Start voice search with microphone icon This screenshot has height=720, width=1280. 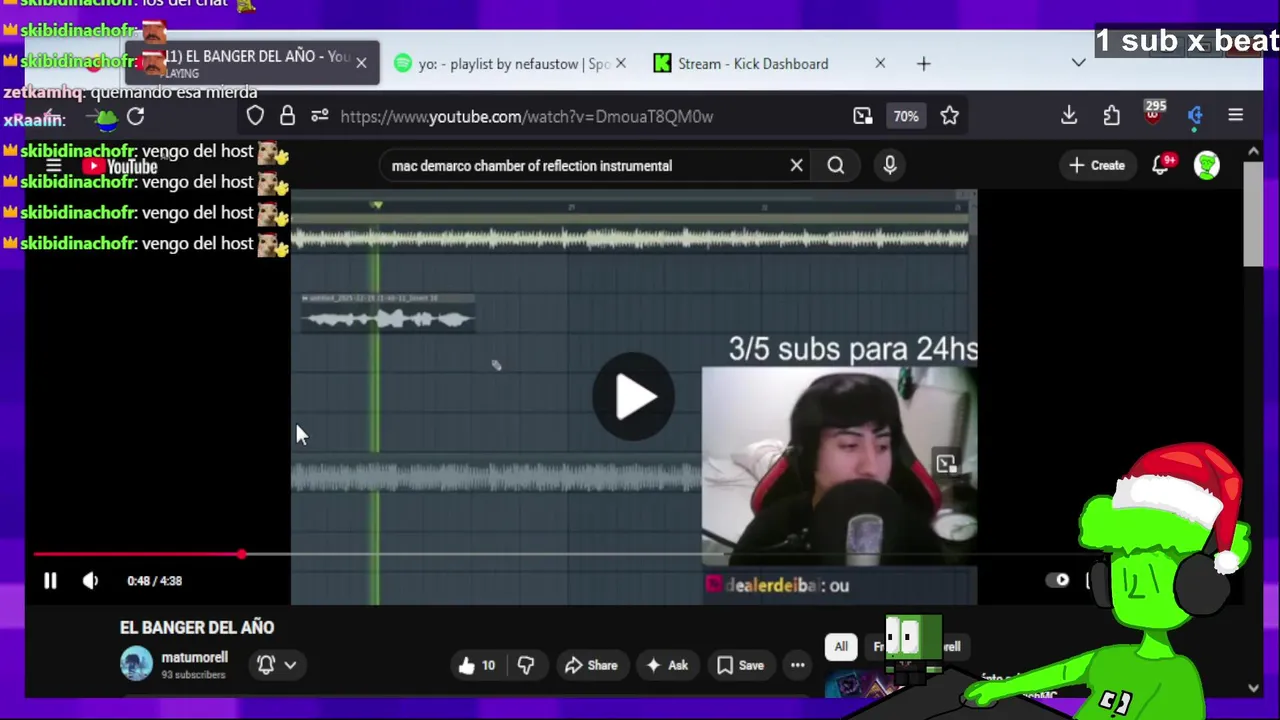(x=890, y=165)
